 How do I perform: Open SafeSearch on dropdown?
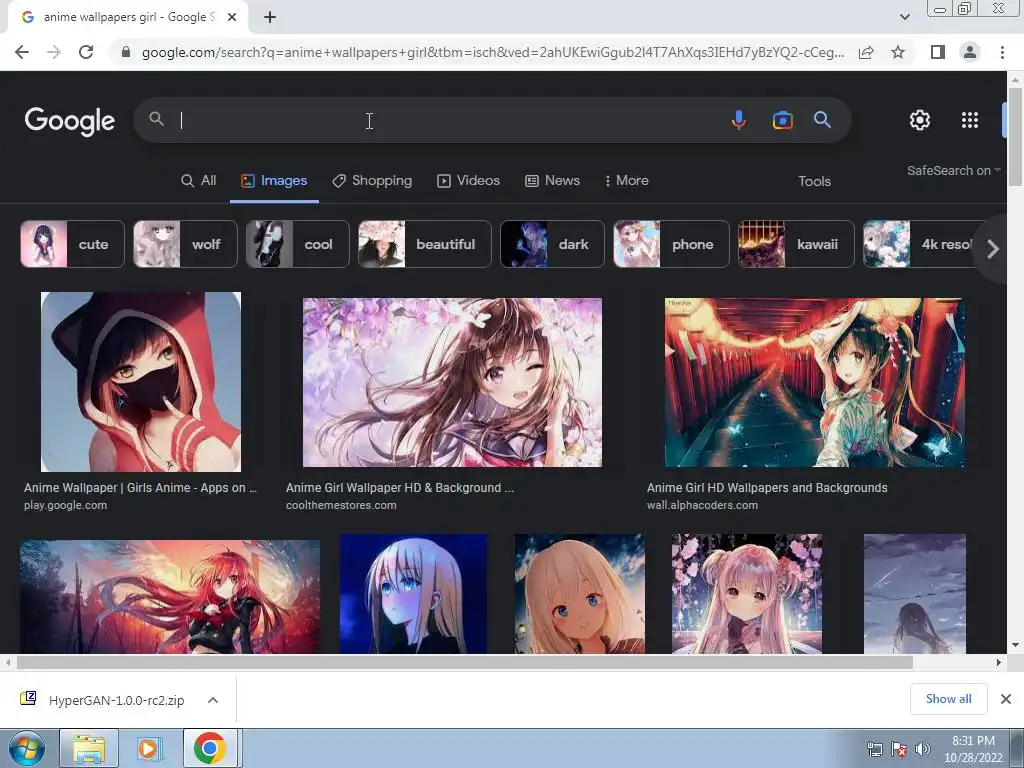pos(953,170)
